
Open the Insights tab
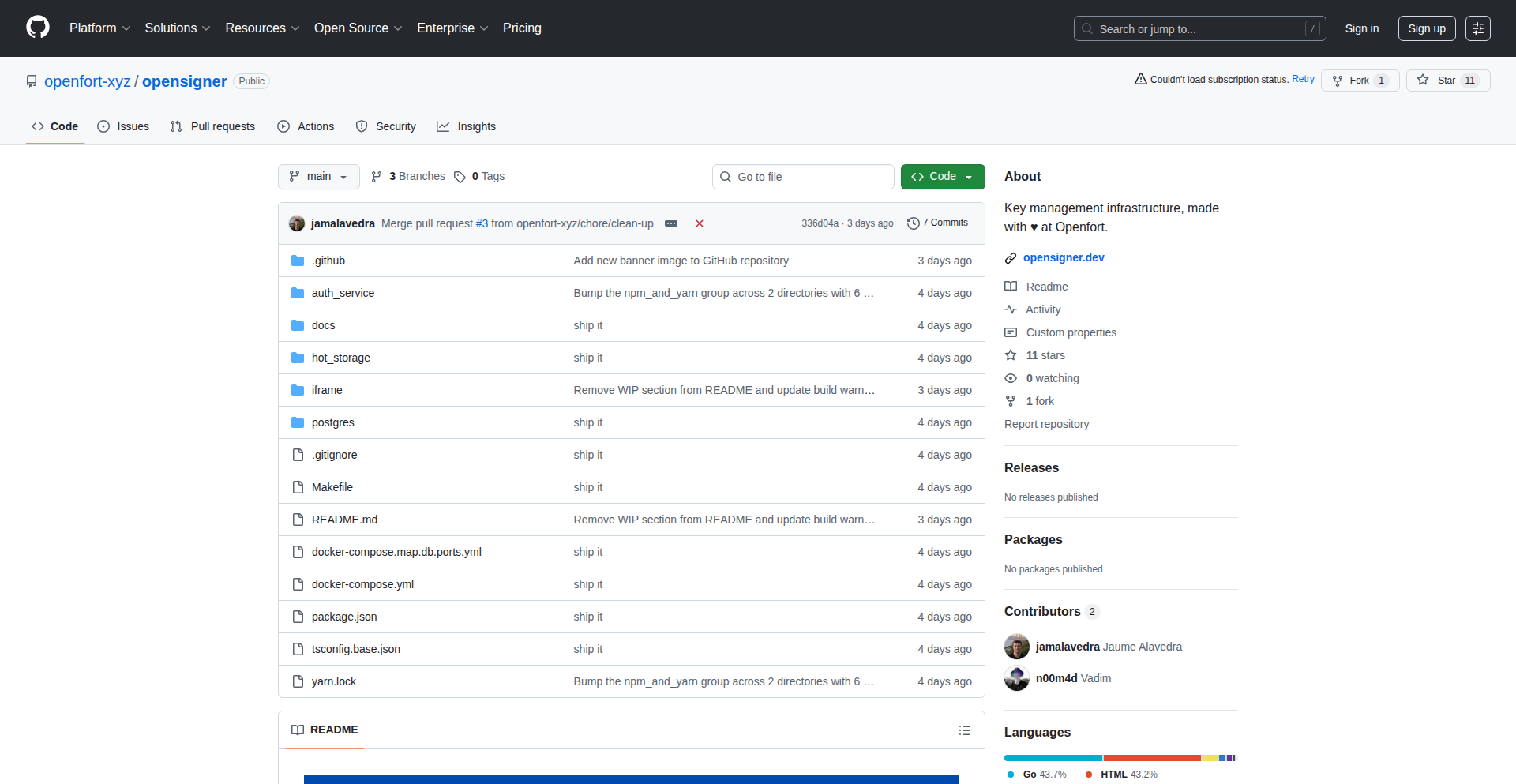pos(467,126)
